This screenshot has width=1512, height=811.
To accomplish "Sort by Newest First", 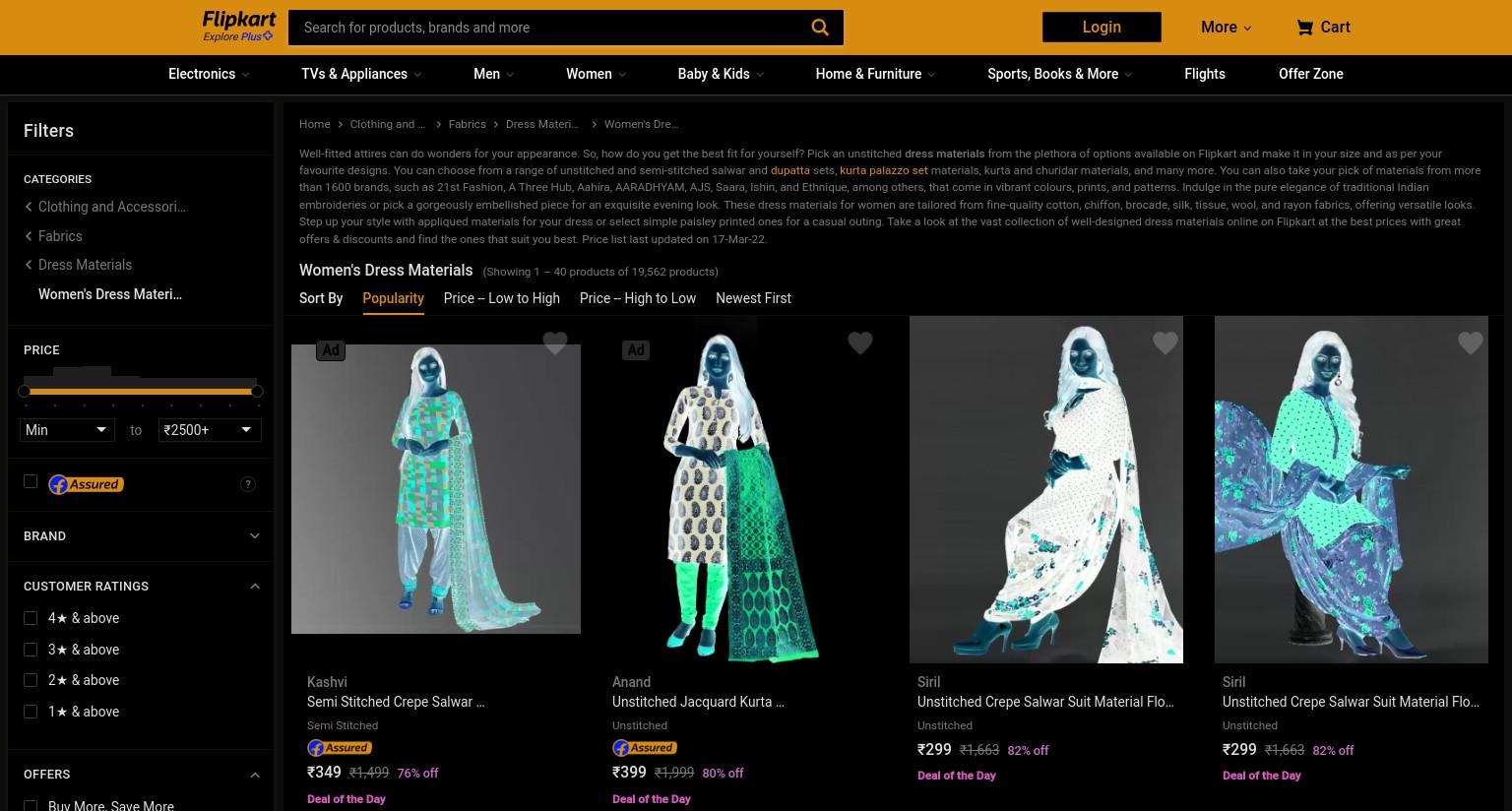I will 753,298.
